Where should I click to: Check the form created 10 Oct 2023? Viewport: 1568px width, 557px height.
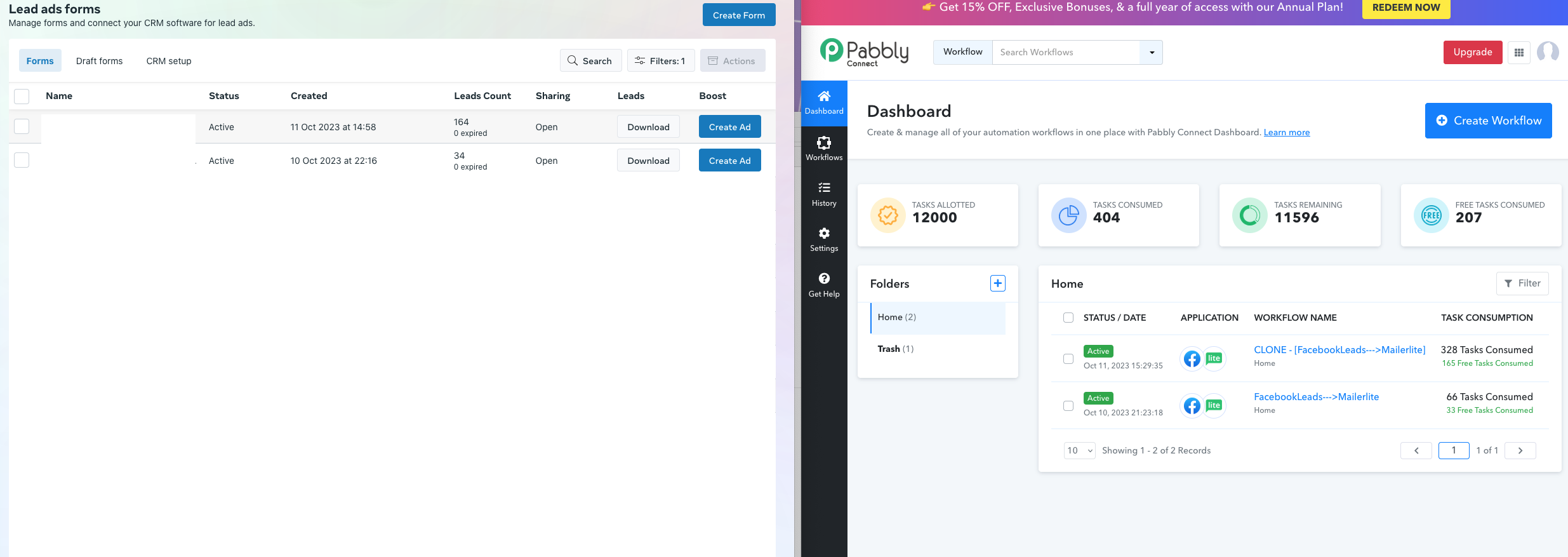tap(22, 160)
